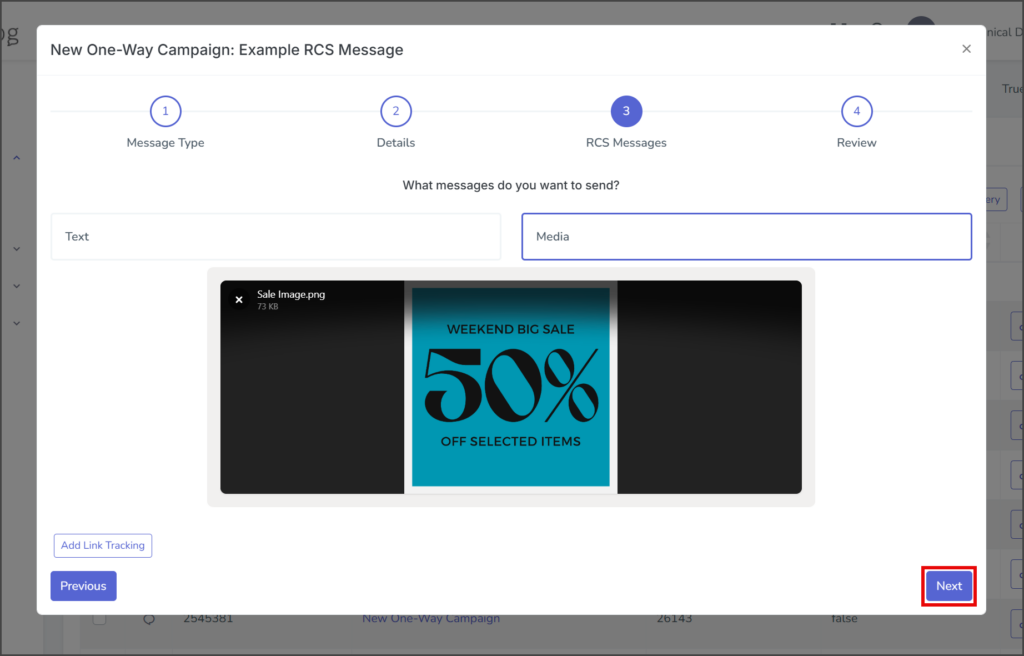This screenshot has height=656, width=1024.
Task: Open the New One-Way Campaign link in the background table
Action: click(x=431, y=618)
